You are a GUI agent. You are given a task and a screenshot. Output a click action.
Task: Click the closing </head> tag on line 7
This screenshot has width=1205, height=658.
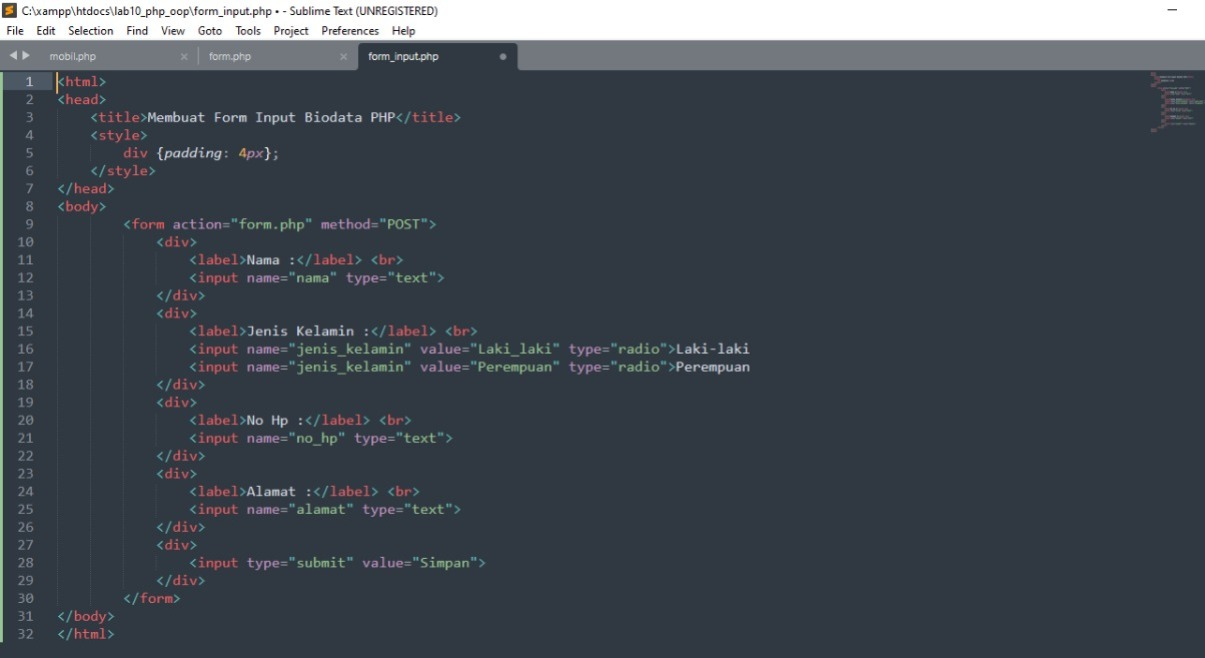point(86,188)
